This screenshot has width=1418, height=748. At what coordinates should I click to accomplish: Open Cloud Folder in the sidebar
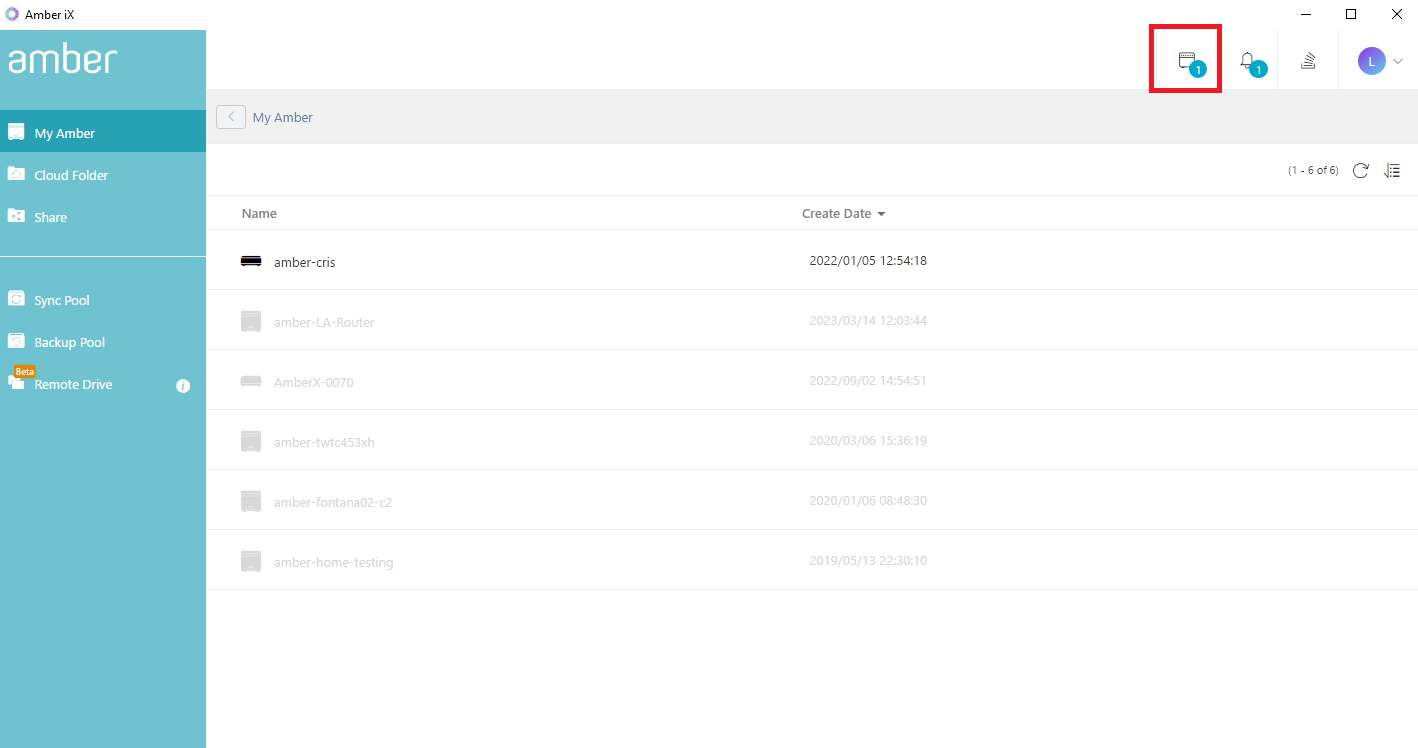[x=103, y=175]
